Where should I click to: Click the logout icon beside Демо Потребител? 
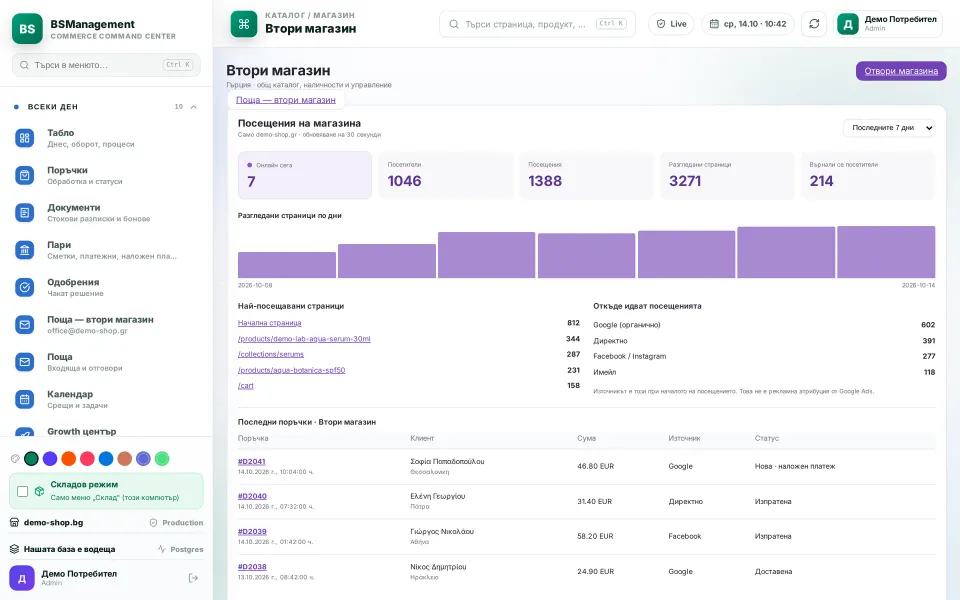click(193, 578)
